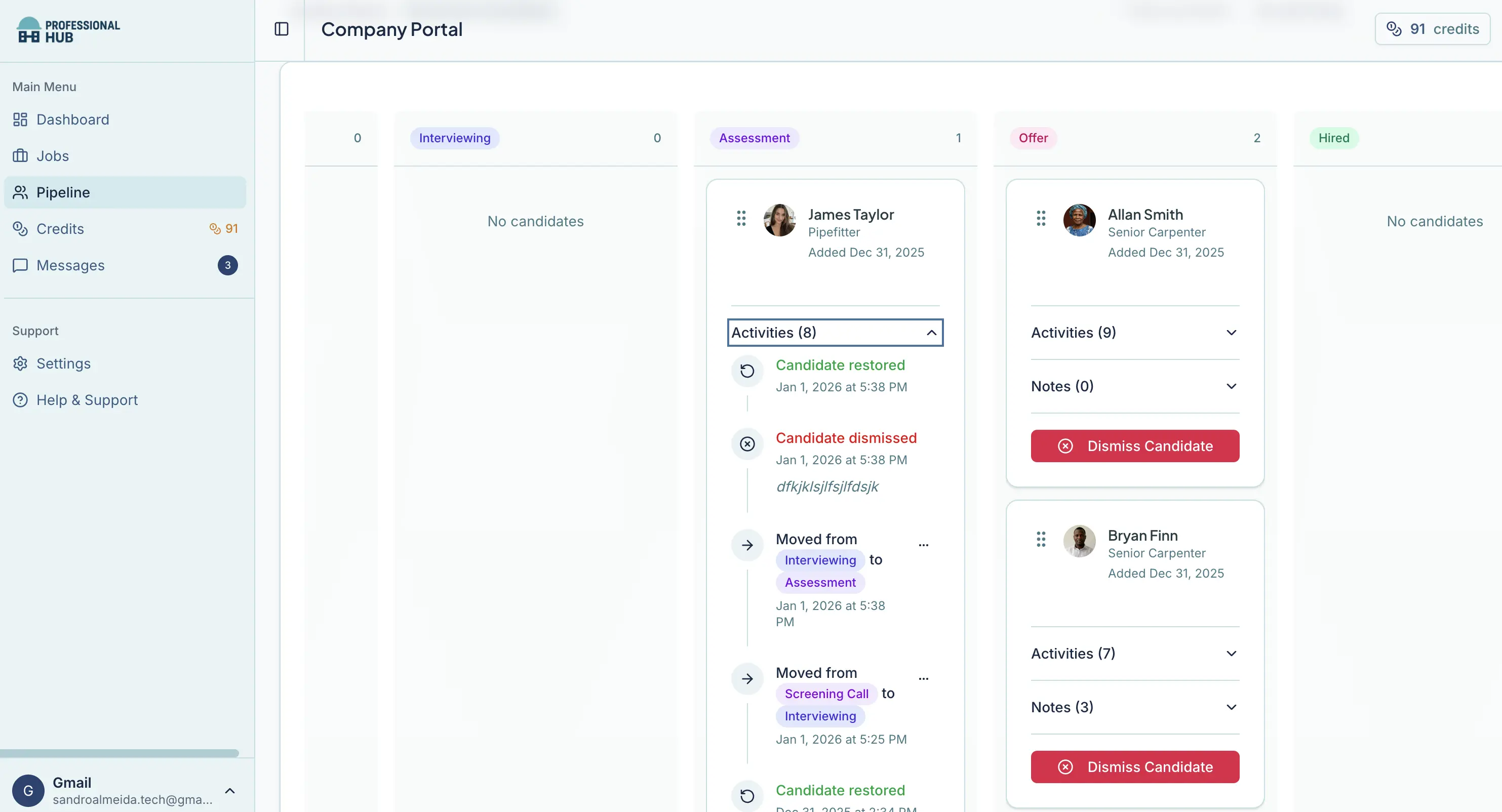The width and height of the screenshot is (1502, 812).
Task: Go to Dashboard in main menu
Action: click(72, 119)
